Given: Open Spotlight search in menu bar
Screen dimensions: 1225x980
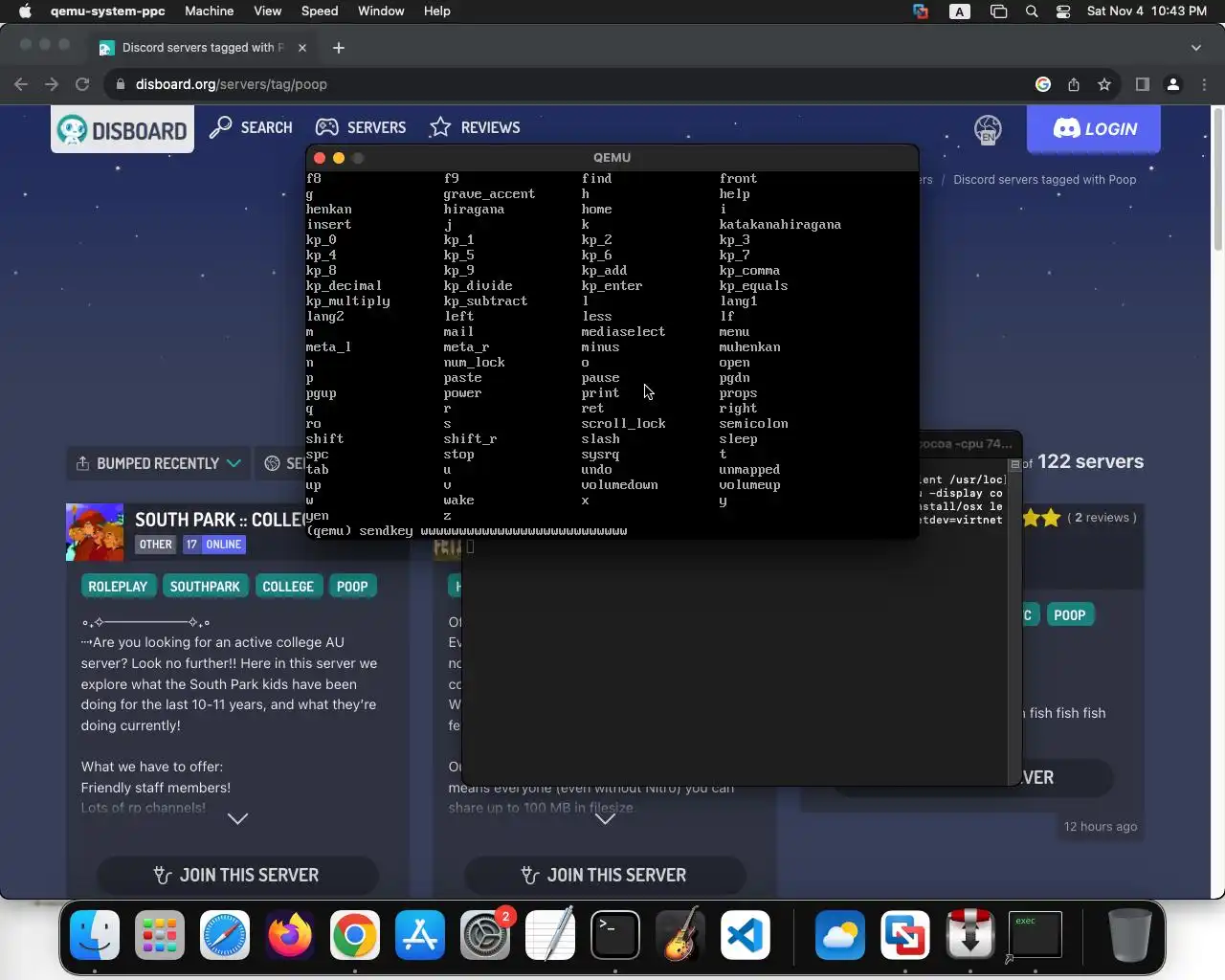Looking at the screenshot, I should [x=1032, y=11].
